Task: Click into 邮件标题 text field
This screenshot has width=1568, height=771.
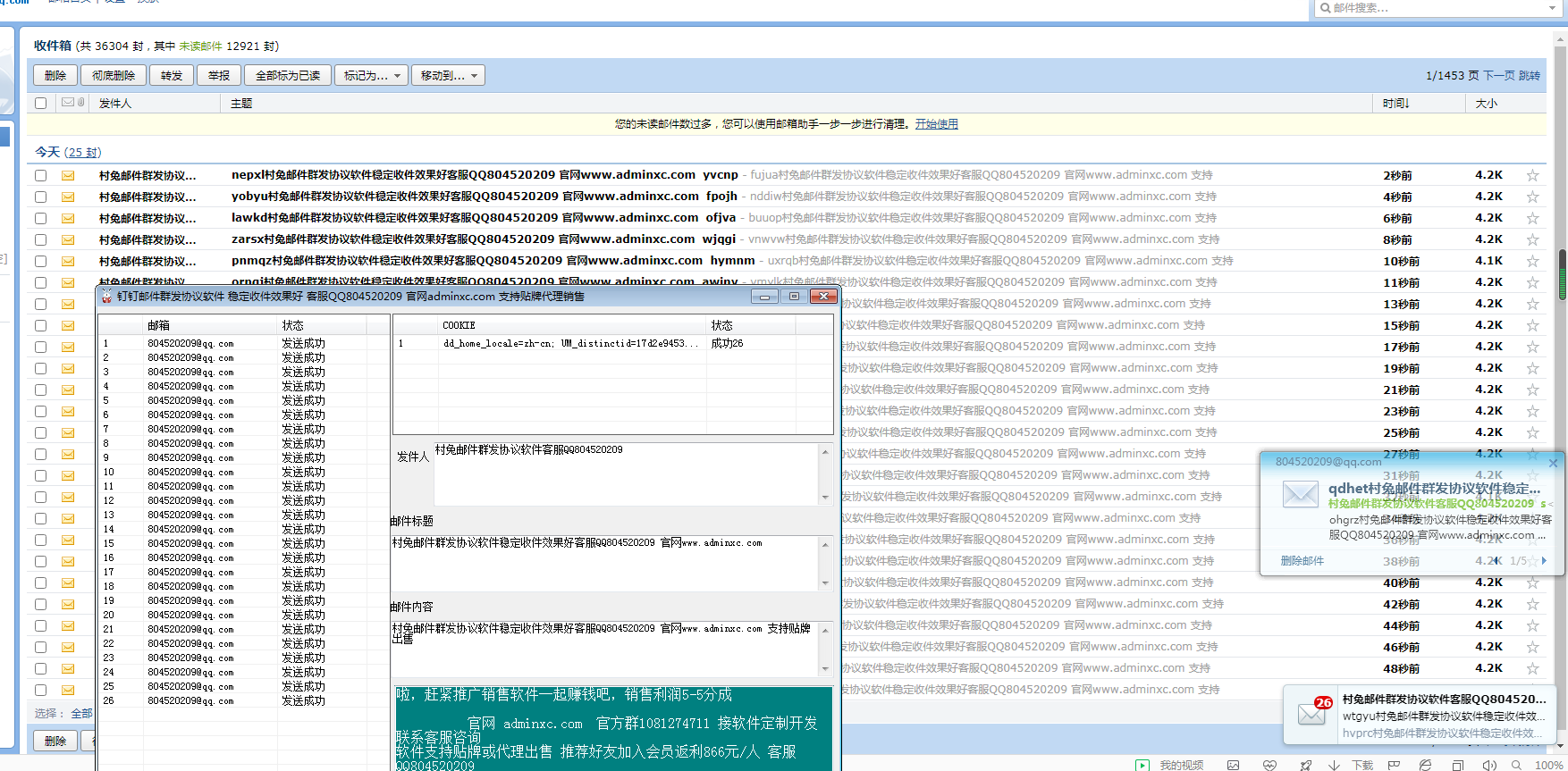Action: (604, 562)
